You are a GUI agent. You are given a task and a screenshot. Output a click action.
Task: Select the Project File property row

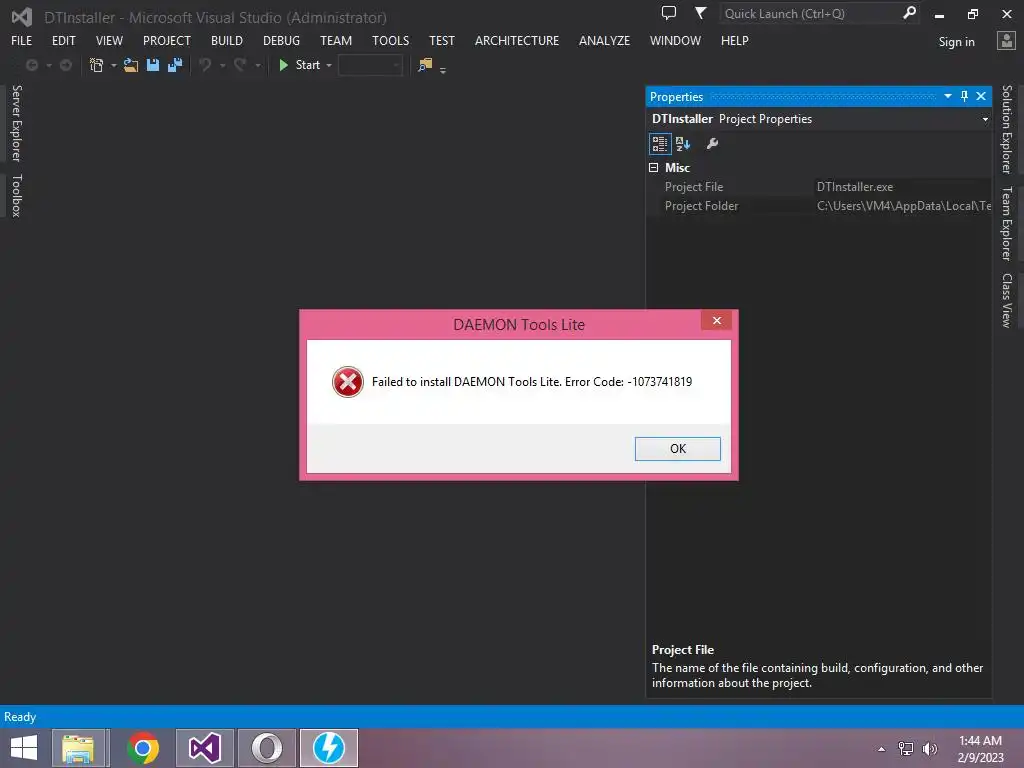pos(819,187)
